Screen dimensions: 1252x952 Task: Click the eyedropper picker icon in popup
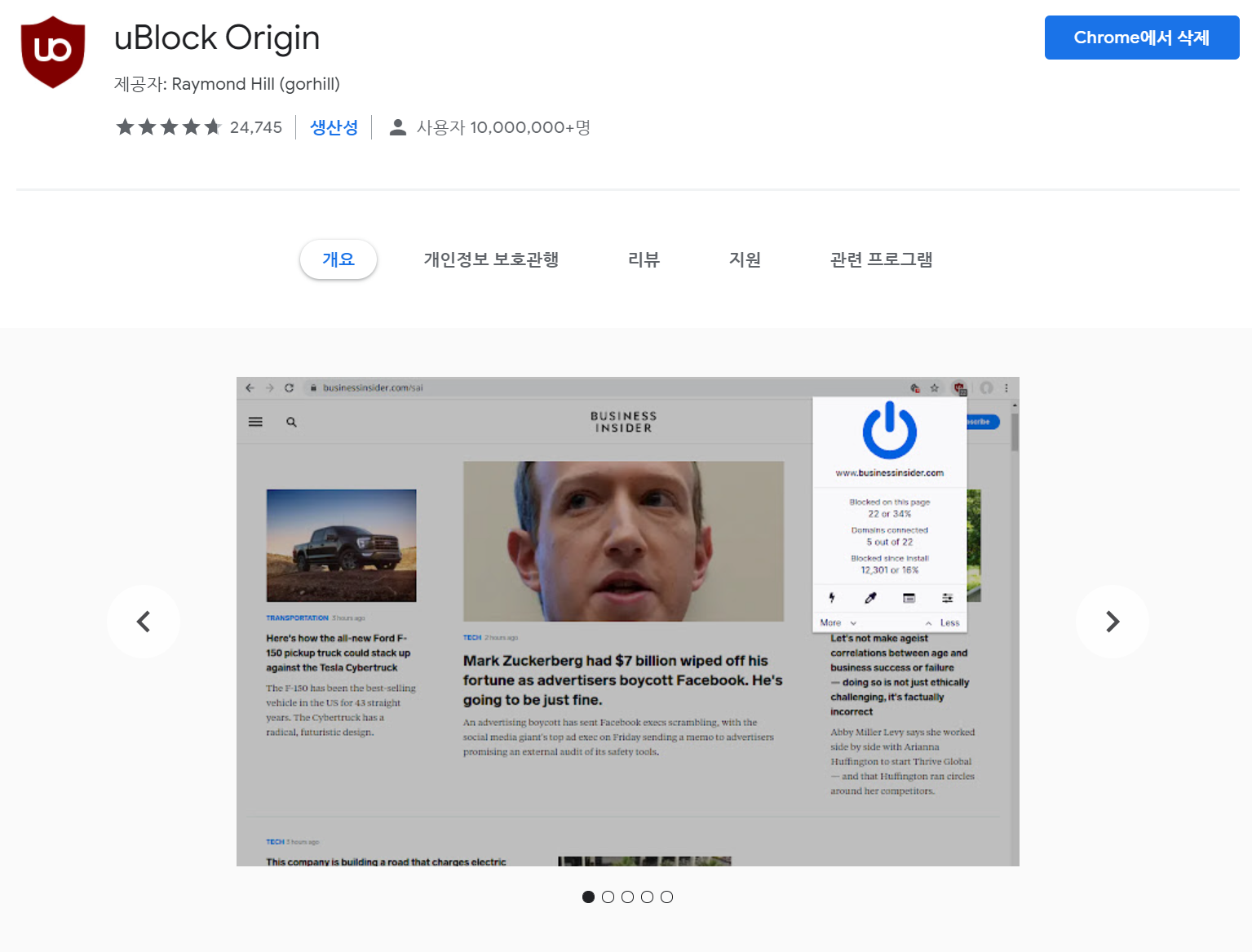870,598
